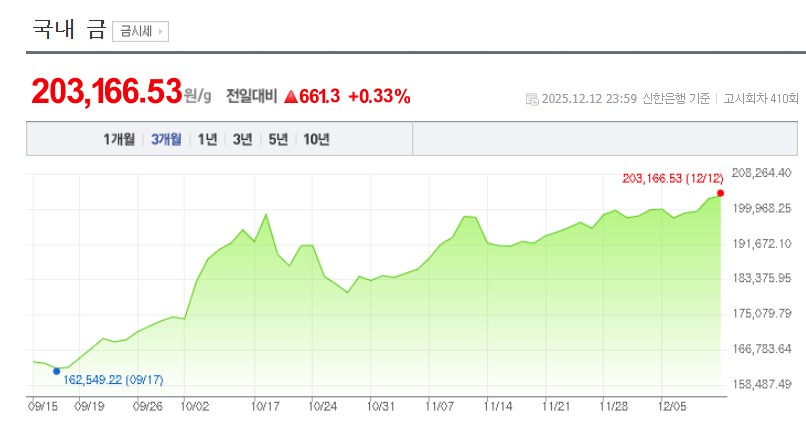Switch to the 3개월 period tab

click(x=166, y=139)
